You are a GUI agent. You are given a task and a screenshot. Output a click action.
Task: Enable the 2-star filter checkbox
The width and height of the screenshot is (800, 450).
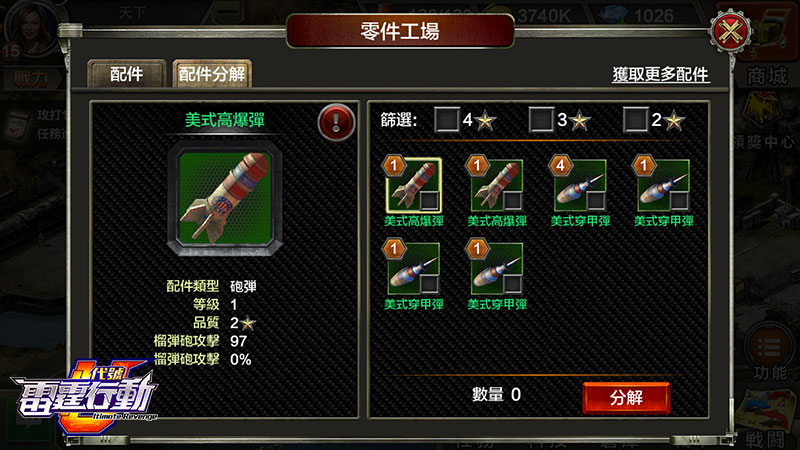point(636,120)
